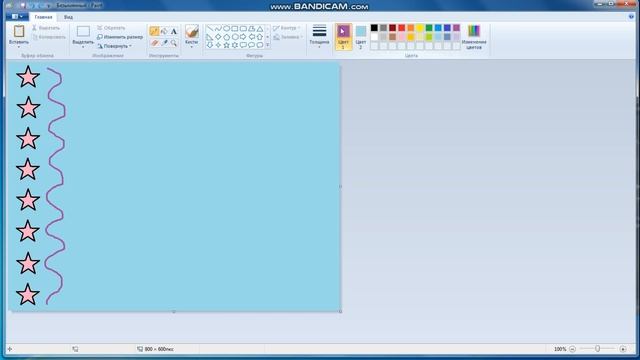Pick the green color swatch
Viewport: 640px width, 360px height.
point(429,28)
